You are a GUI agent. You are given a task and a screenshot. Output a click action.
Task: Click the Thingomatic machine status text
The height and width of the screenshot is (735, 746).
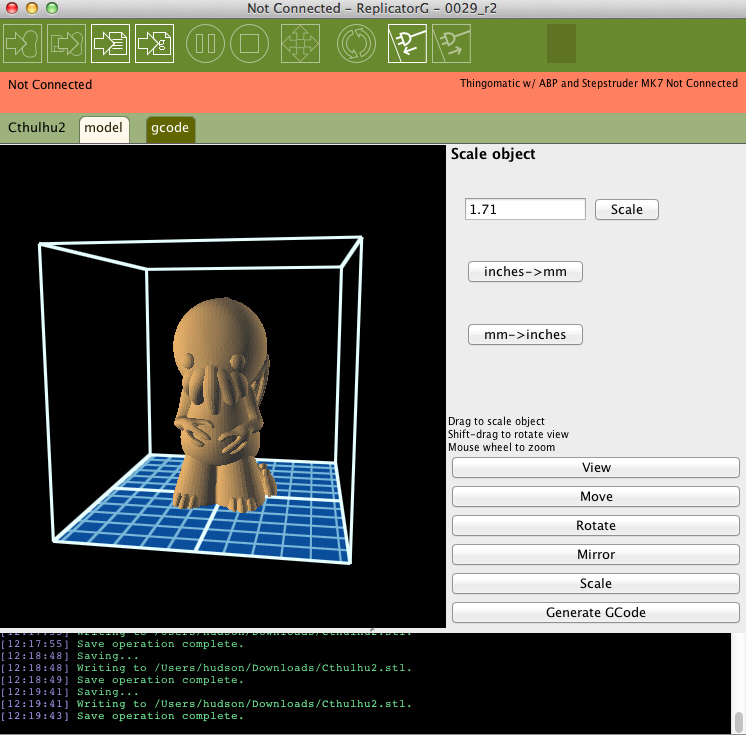(599, 83)
